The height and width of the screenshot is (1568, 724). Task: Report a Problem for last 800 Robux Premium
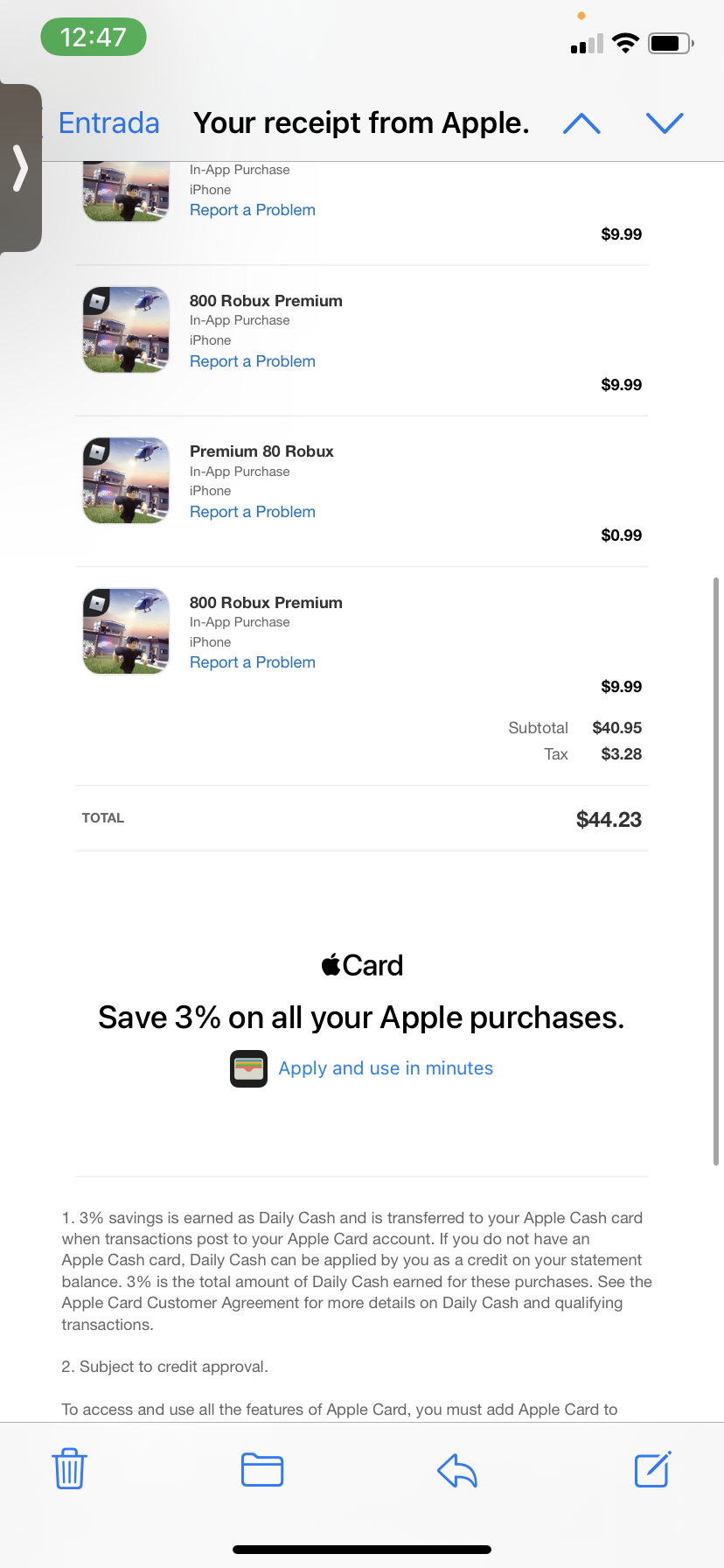tap(253, 662)
